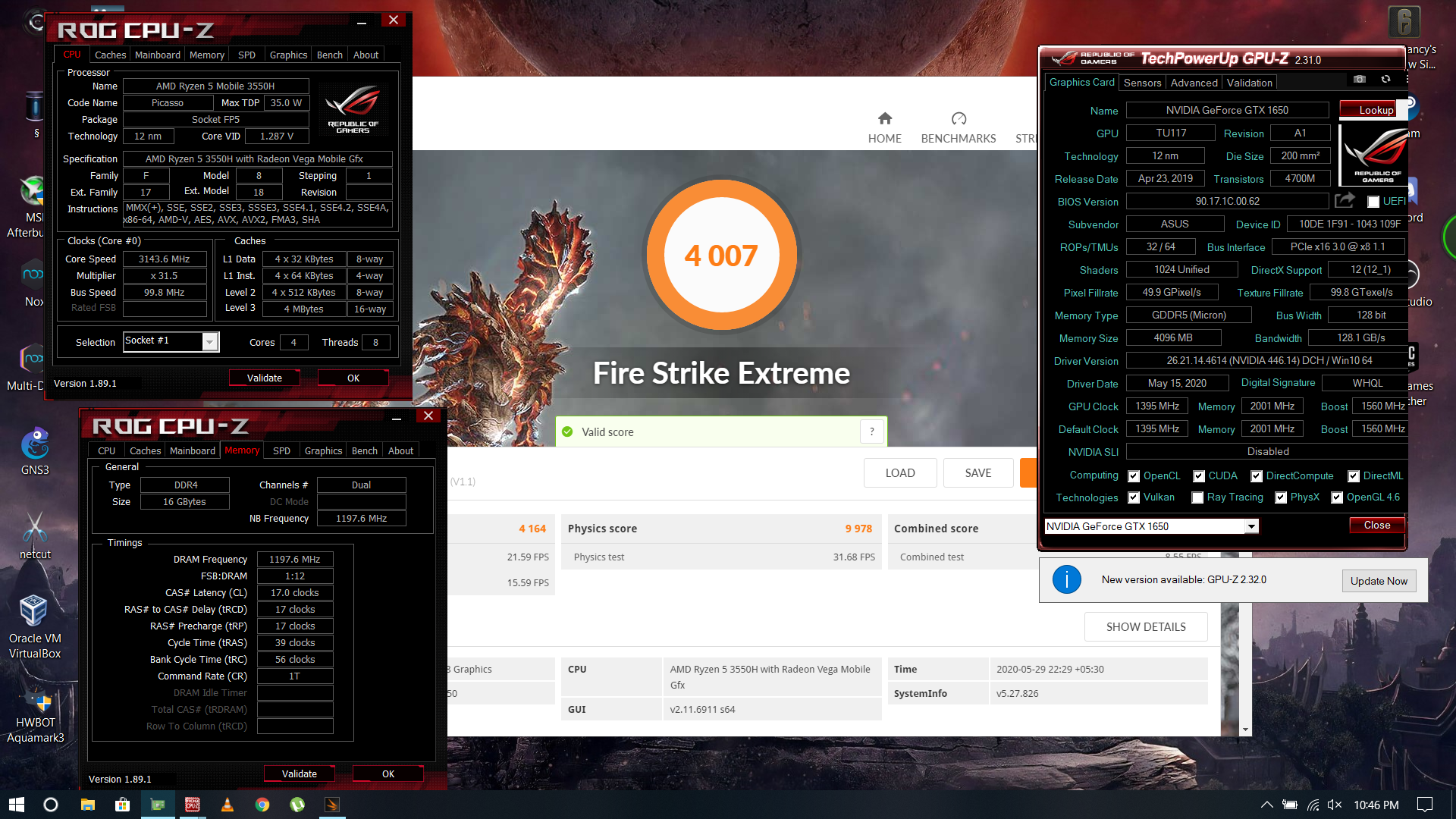Viewport: 1456px width, 819px height.
Task: Open HWBOT Aquamark3 desktop shortcut
Action: coord(35,713)
